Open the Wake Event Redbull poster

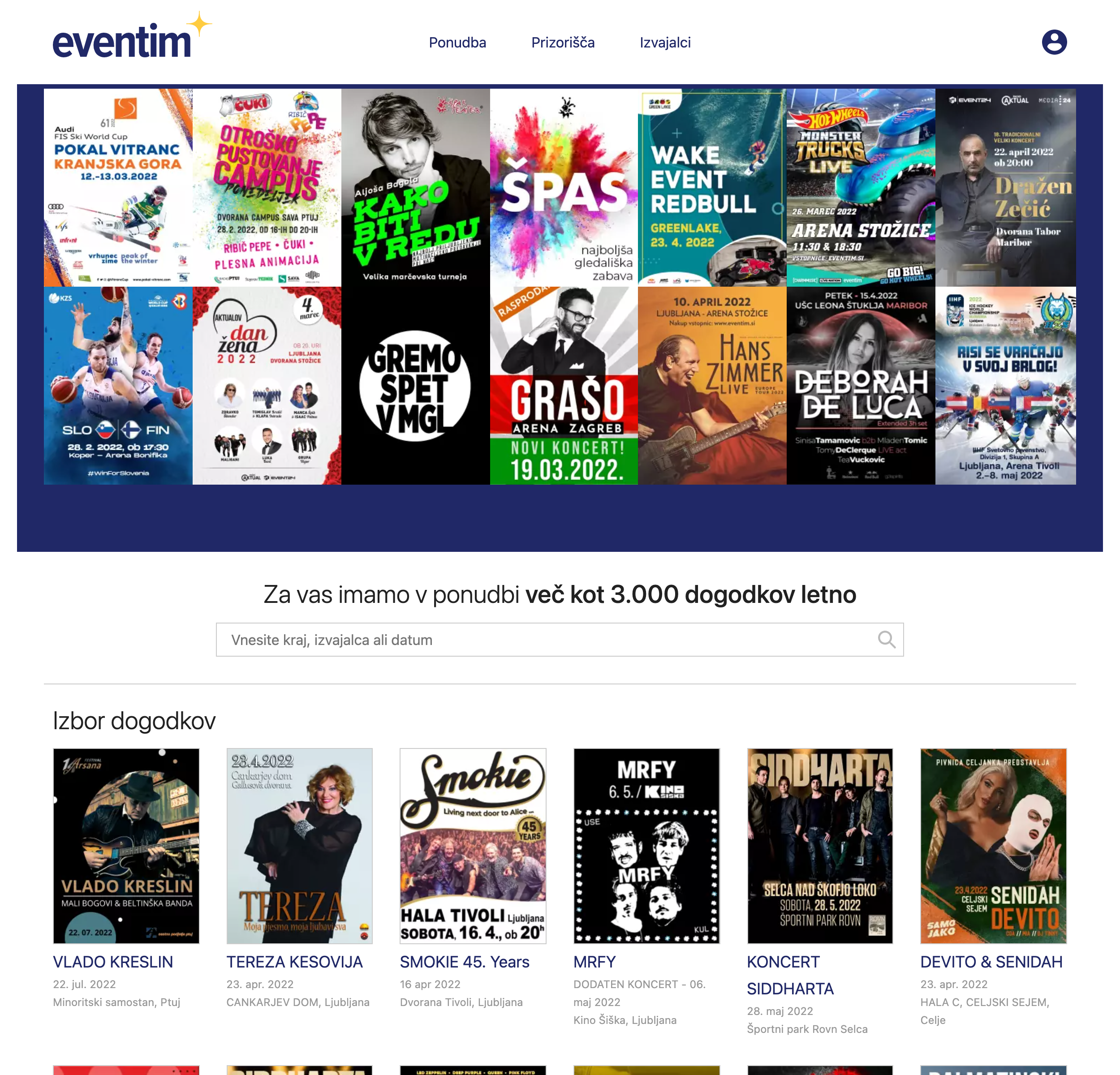point(712,187)
